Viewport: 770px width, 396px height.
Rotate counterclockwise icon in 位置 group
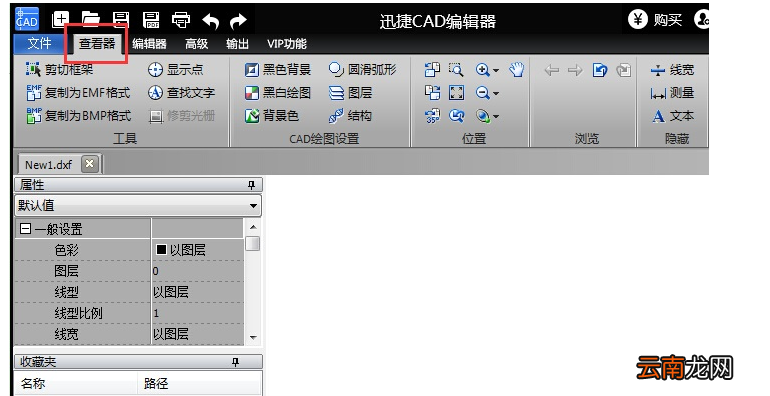click(x=432, y=70)
